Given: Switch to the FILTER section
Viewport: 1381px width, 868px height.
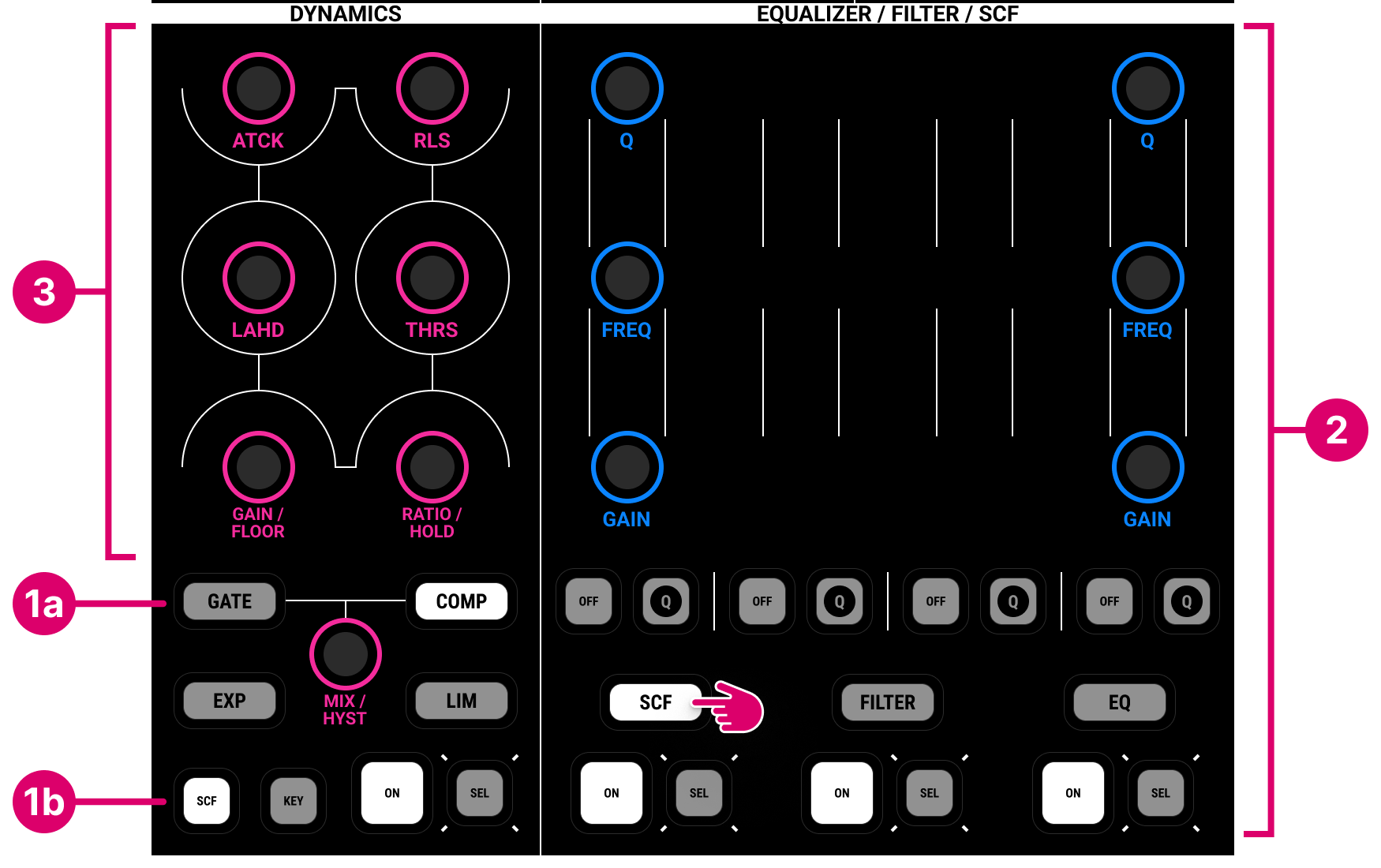Looking at the screenshot, I should [887, 702].
